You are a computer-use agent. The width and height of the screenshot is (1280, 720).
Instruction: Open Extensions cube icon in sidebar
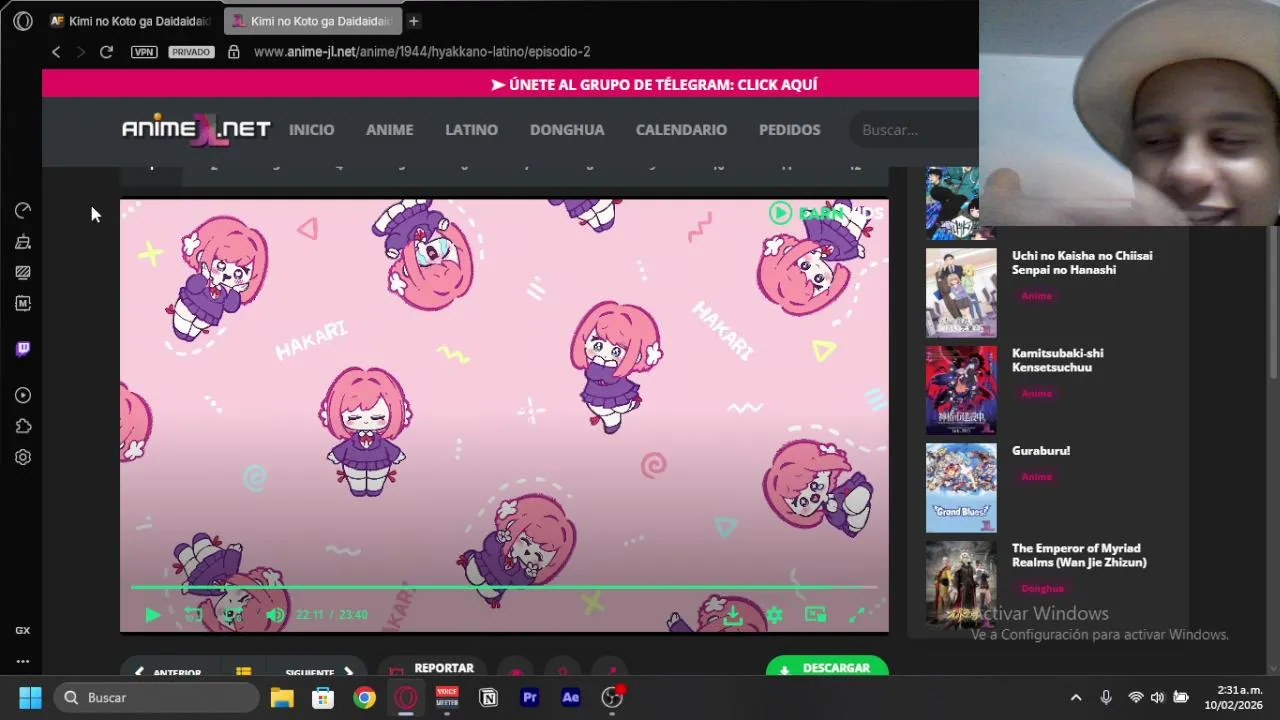click(x=22, y=426)
